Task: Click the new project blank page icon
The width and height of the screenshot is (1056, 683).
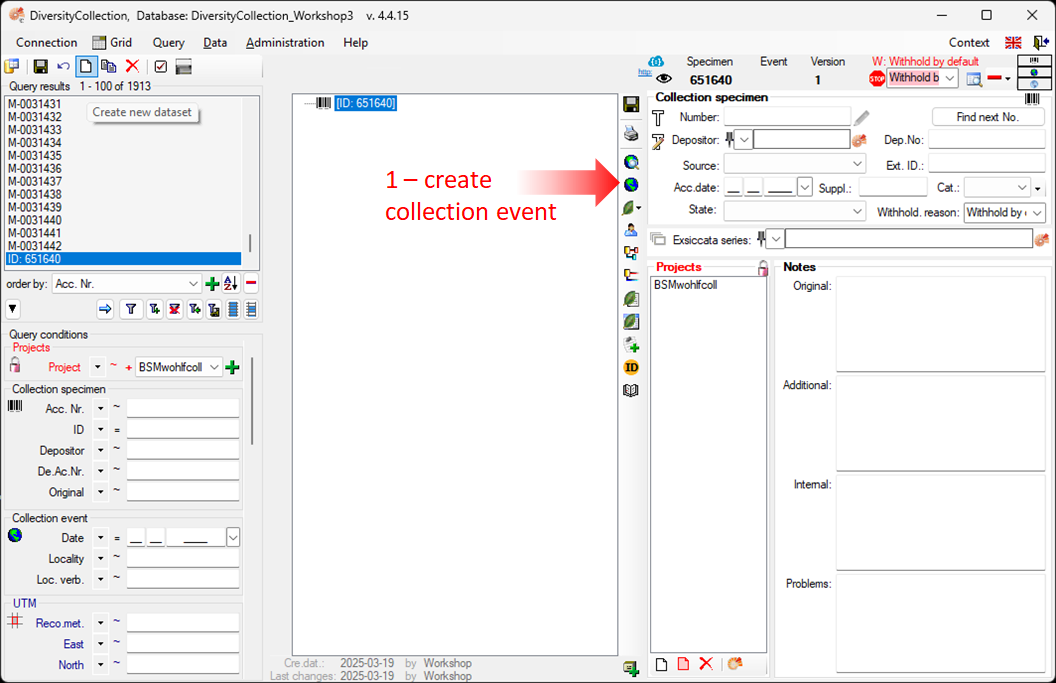Action: coord(661,664)
